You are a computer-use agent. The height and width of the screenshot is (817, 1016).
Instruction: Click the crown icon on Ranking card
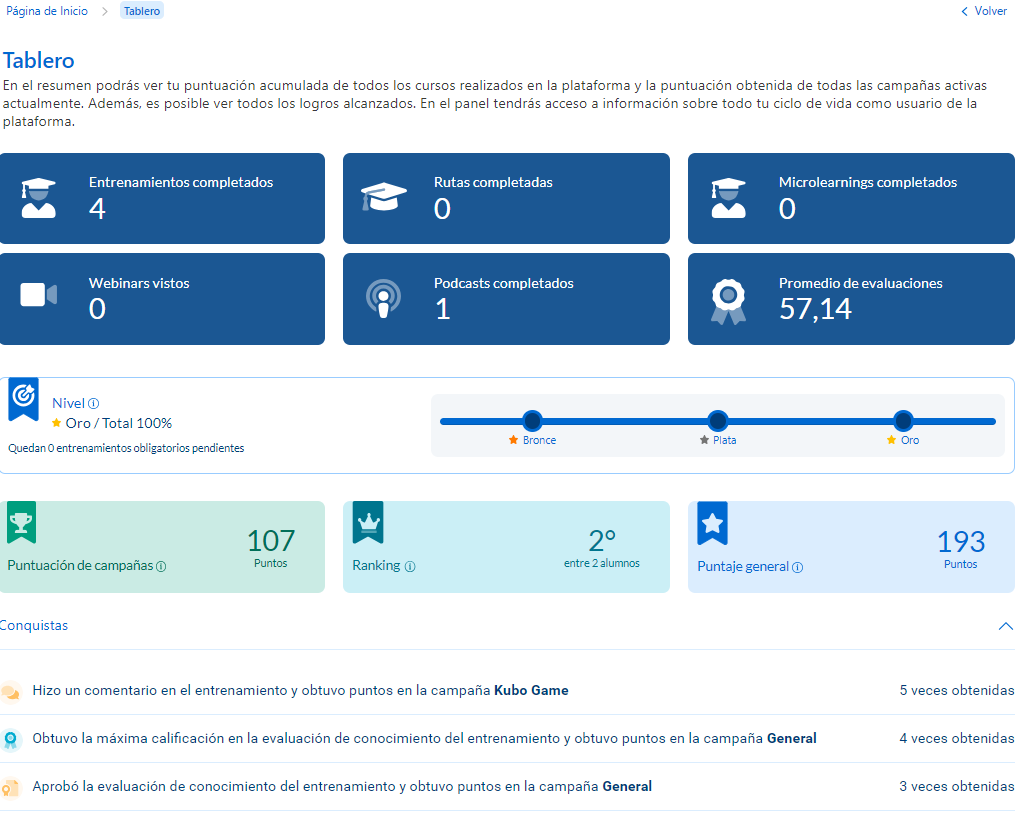coord(367,522)
